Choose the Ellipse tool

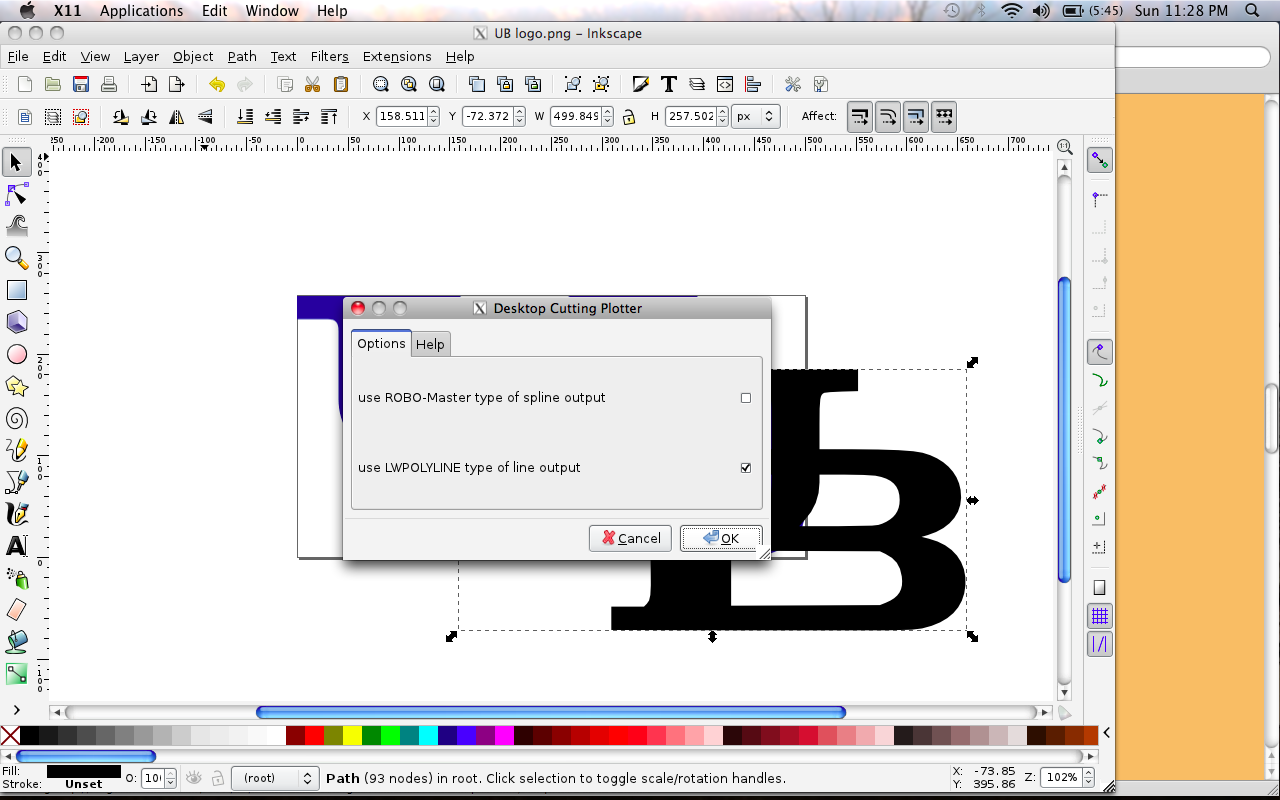tap(17, 354)
